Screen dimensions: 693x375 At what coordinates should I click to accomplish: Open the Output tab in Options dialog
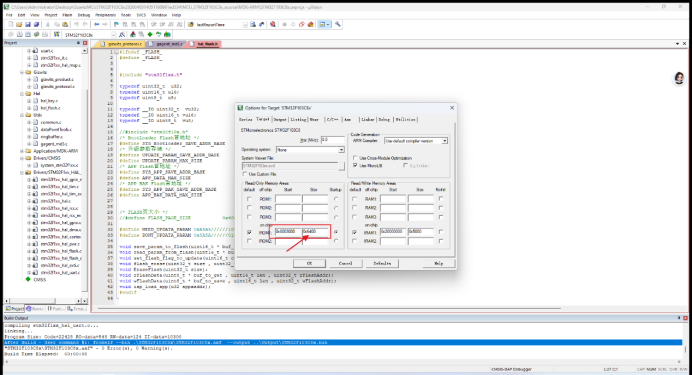pos(280,119)
